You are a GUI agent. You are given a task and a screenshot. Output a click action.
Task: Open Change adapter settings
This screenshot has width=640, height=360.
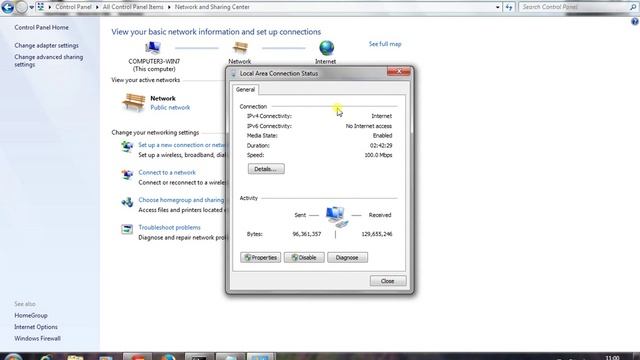[x=47, y=45]
